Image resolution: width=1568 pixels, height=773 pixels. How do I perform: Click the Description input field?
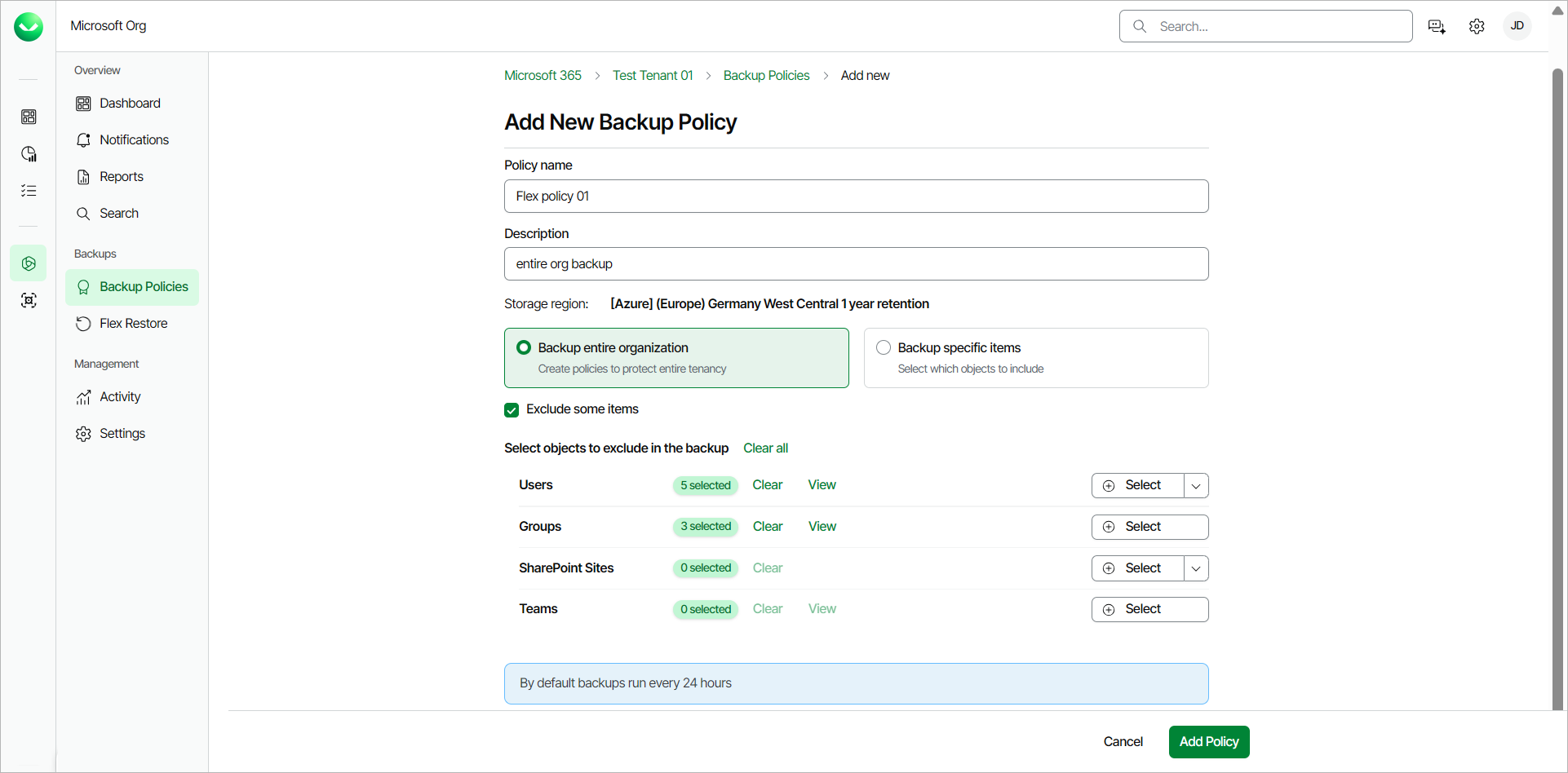857,264
